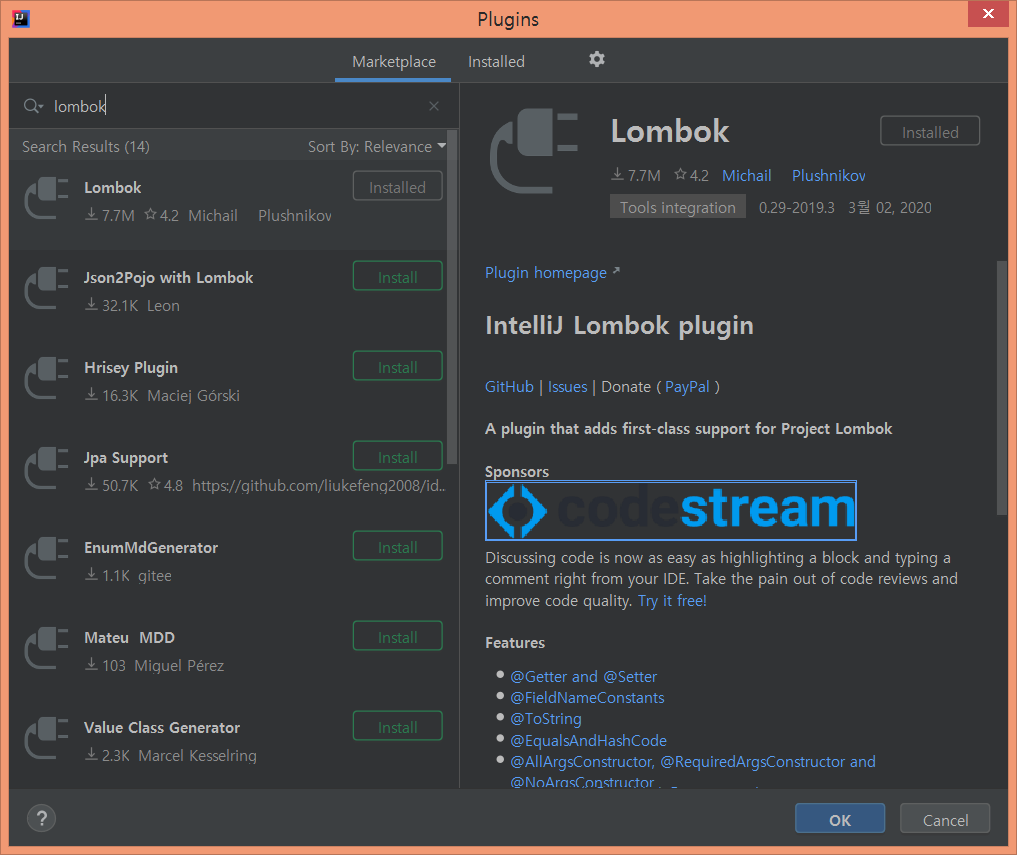Open the help question mark button
The height and width of the screenshot is (855, 1017).
42,819
